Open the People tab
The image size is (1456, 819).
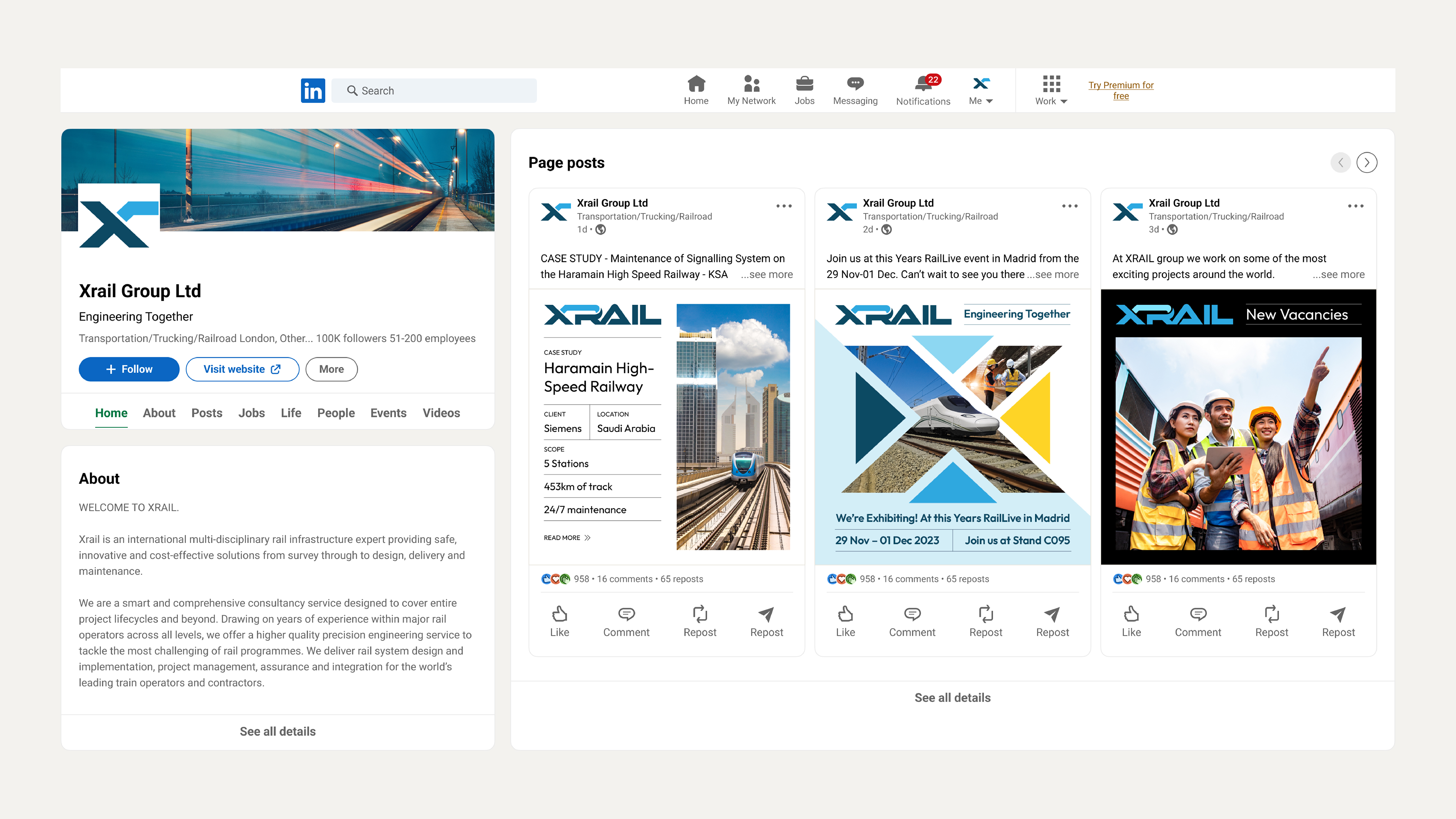[336, 413]
